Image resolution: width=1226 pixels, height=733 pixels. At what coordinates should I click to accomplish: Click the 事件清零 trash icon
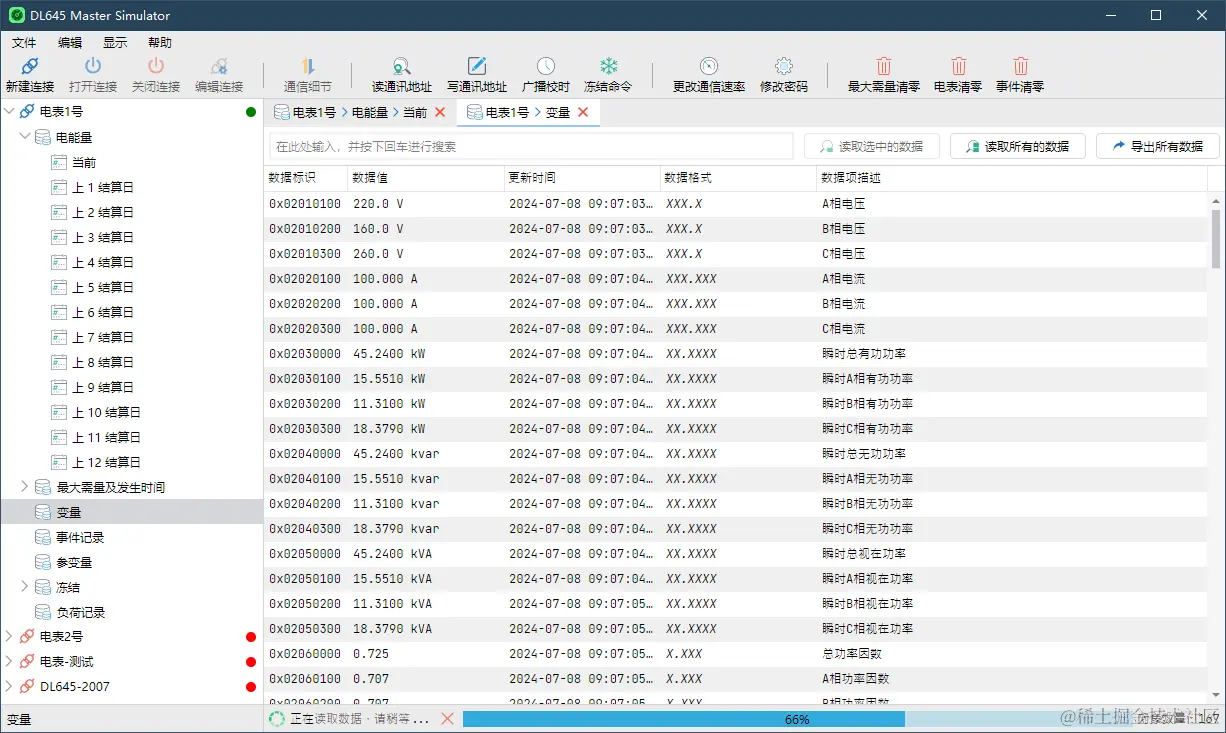(1020, 66)
